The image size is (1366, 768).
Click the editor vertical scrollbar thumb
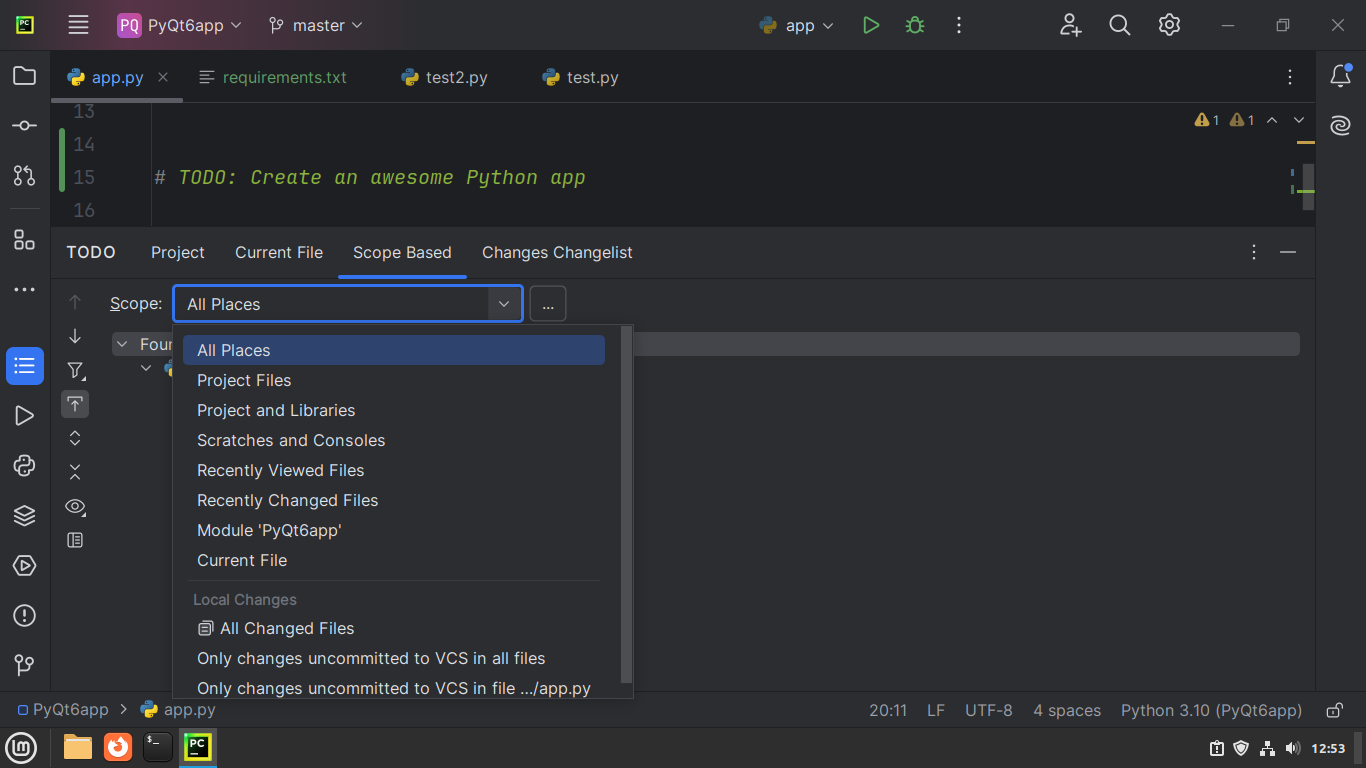[x=1308, y=187]
